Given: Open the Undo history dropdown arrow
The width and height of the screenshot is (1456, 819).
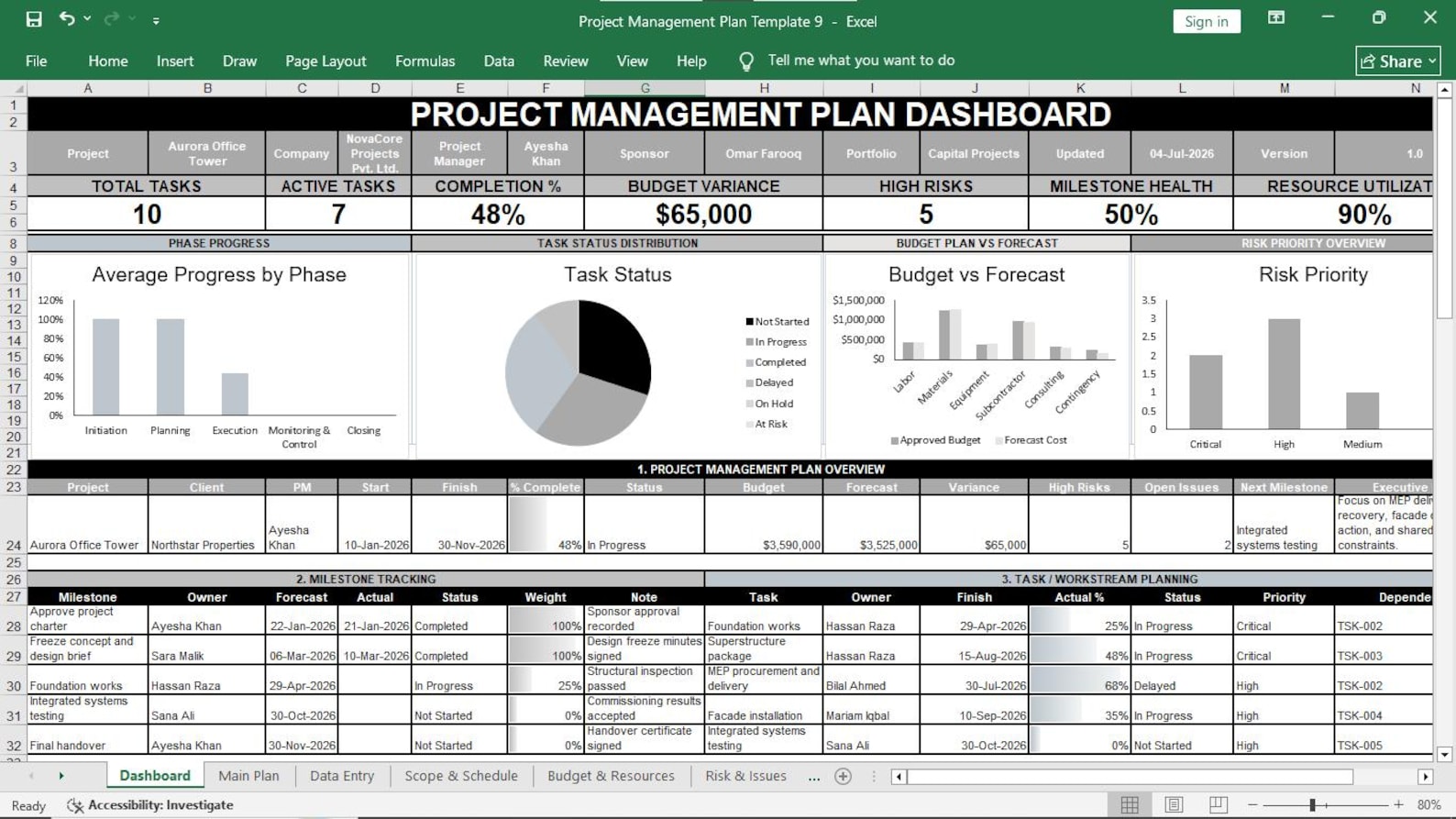Looking at the screenshot, I should coord(87,19).
